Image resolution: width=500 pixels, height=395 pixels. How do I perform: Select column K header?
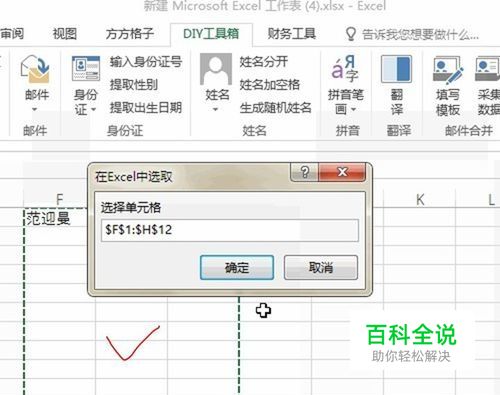(420, 199)
